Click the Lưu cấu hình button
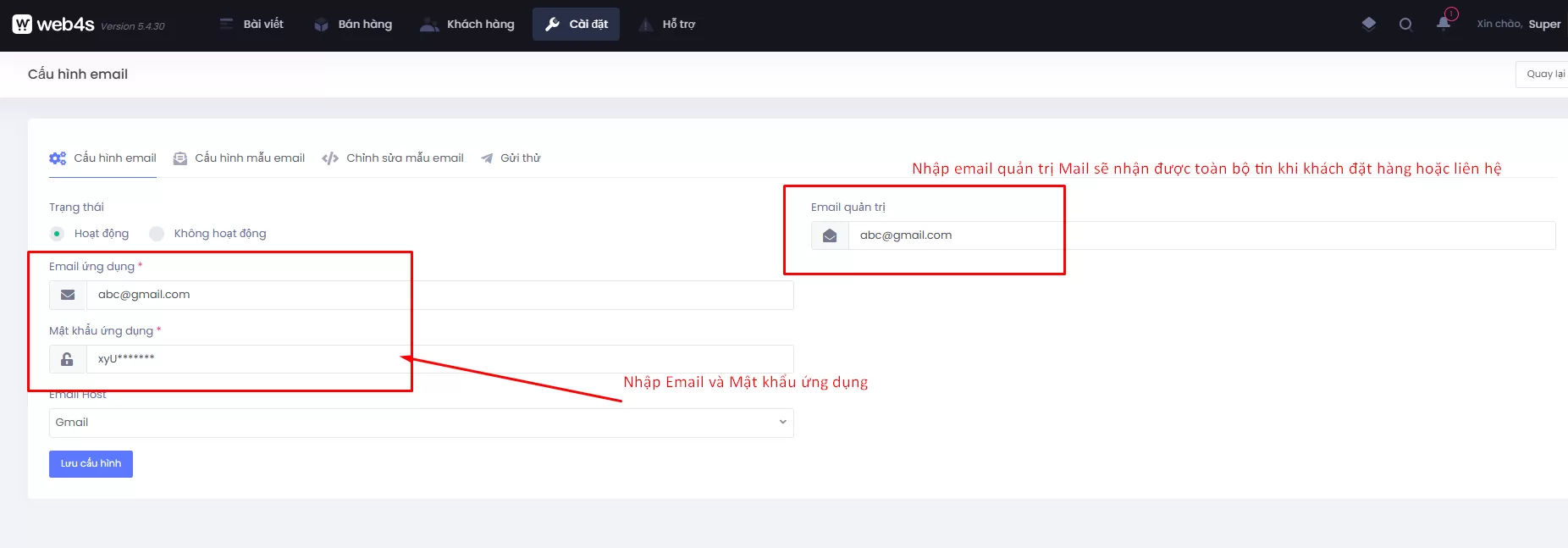This screenshot has width=1568, height=548. coord(91,464)
